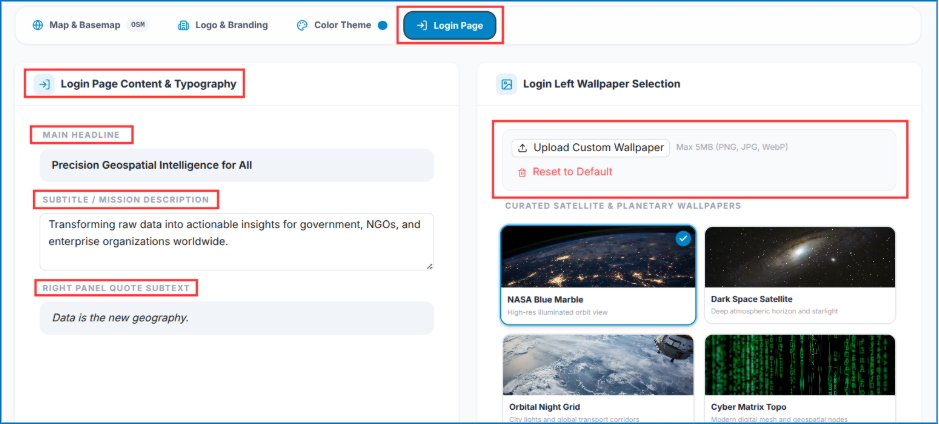Click the Login Left Wallpaper Selection title

coord(602,84)
